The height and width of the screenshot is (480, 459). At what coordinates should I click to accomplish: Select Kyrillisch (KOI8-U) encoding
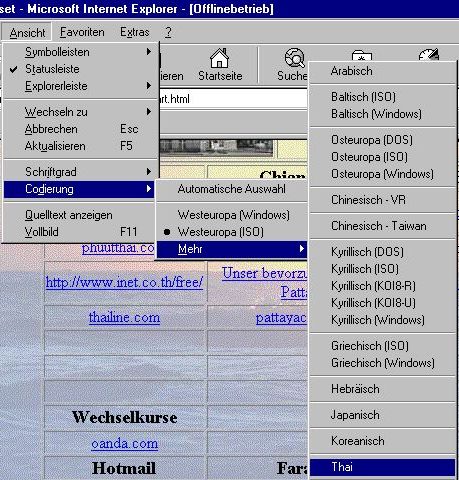(x=382, y=303)
